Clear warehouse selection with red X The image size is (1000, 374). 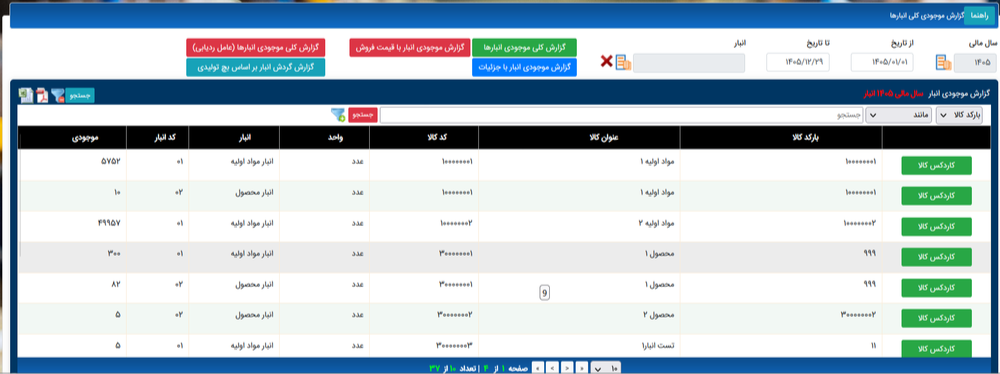607,62
